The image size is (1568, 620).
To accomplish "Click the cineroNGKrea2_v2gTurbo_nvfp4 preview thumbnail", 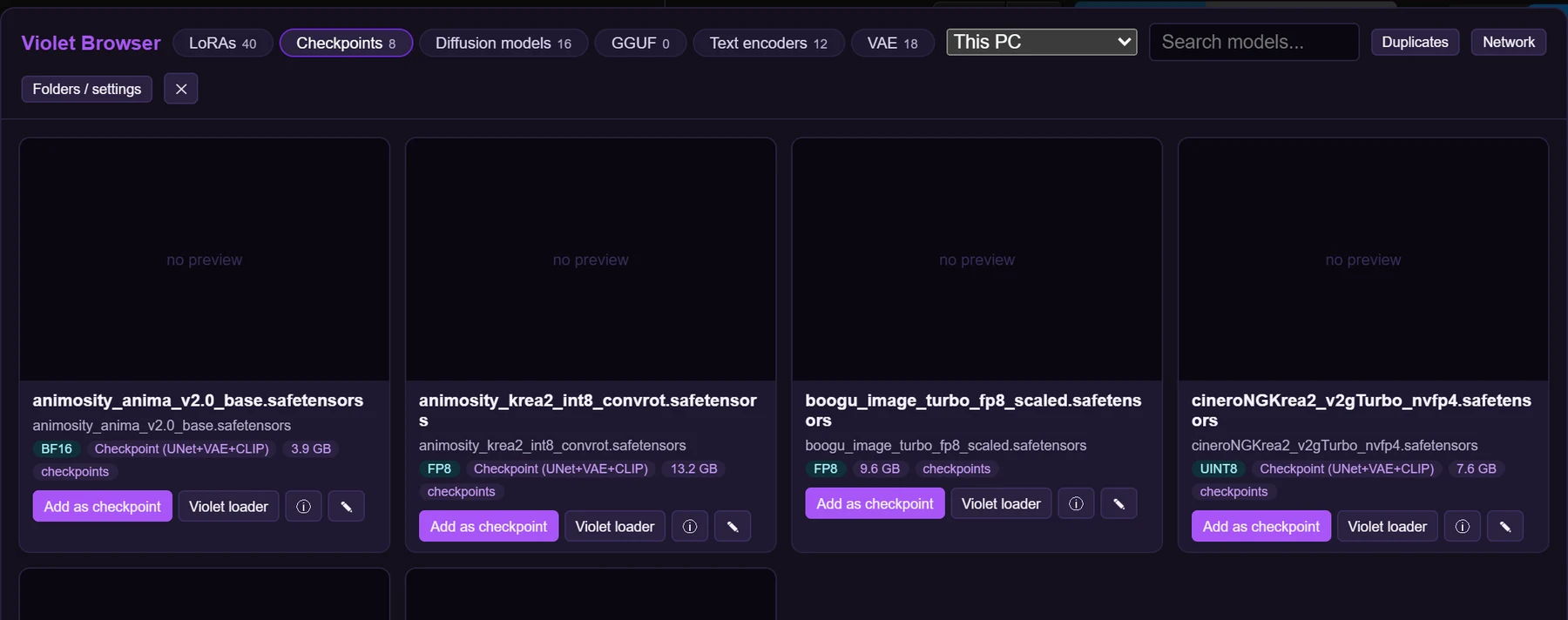I will point(1363,259).
